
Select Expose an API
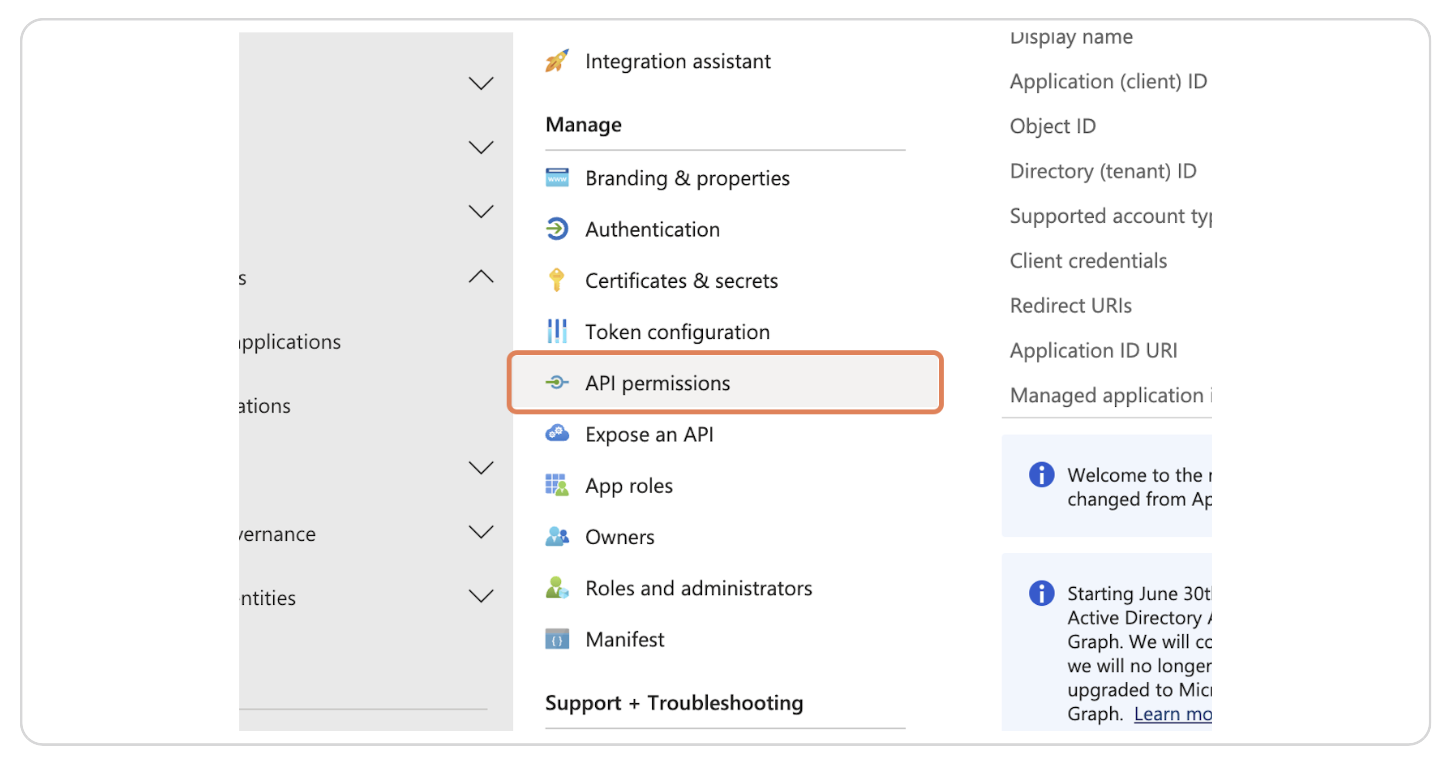[x=649, y=434]
